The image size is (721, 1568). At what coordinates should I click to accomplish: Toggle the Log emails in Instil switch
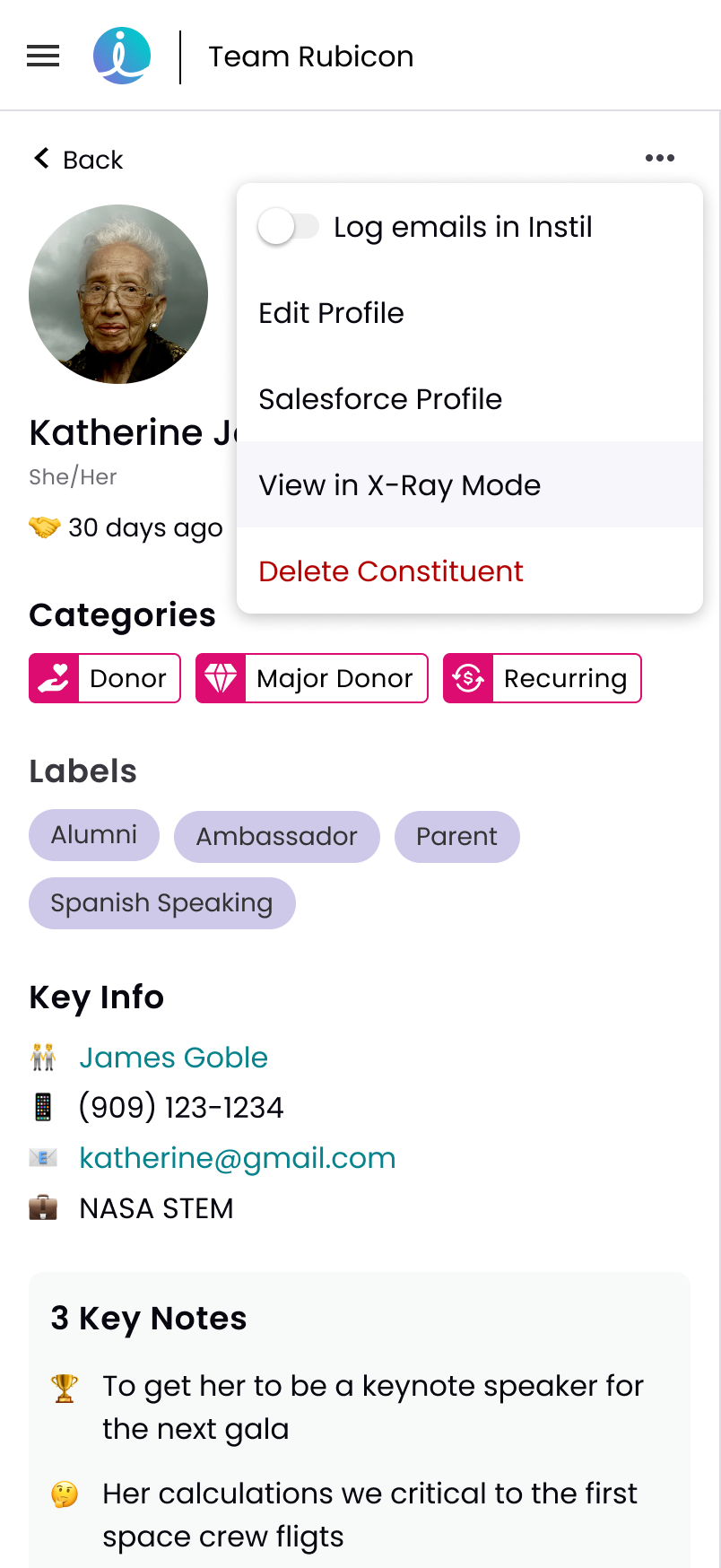(288, 226)
